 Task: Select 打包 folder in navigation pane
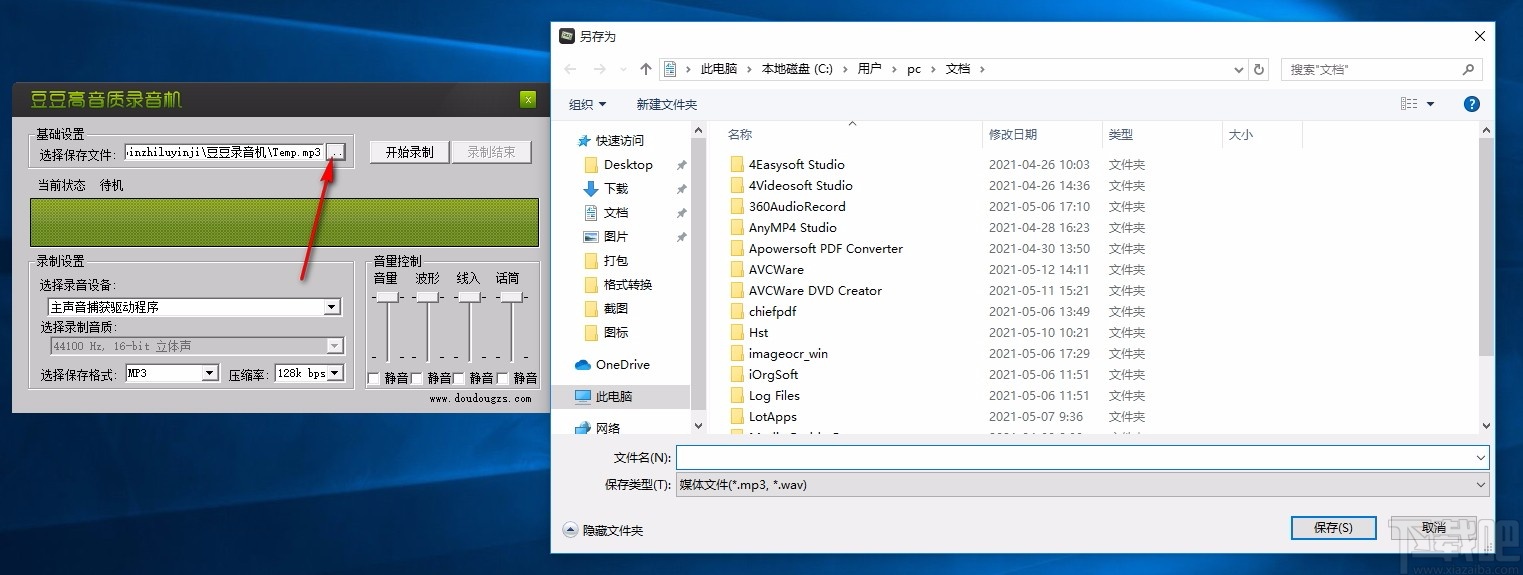616,260
